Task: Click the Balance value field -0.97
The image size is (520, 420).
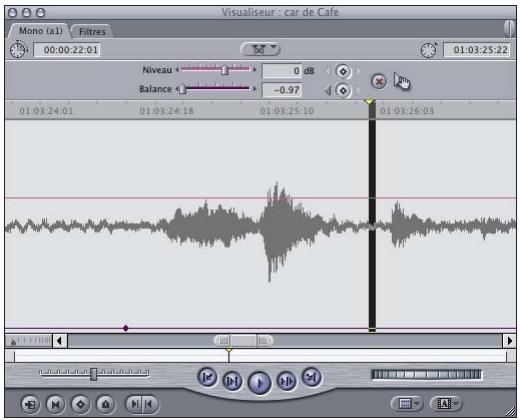Action: click(x=282, y=90)
